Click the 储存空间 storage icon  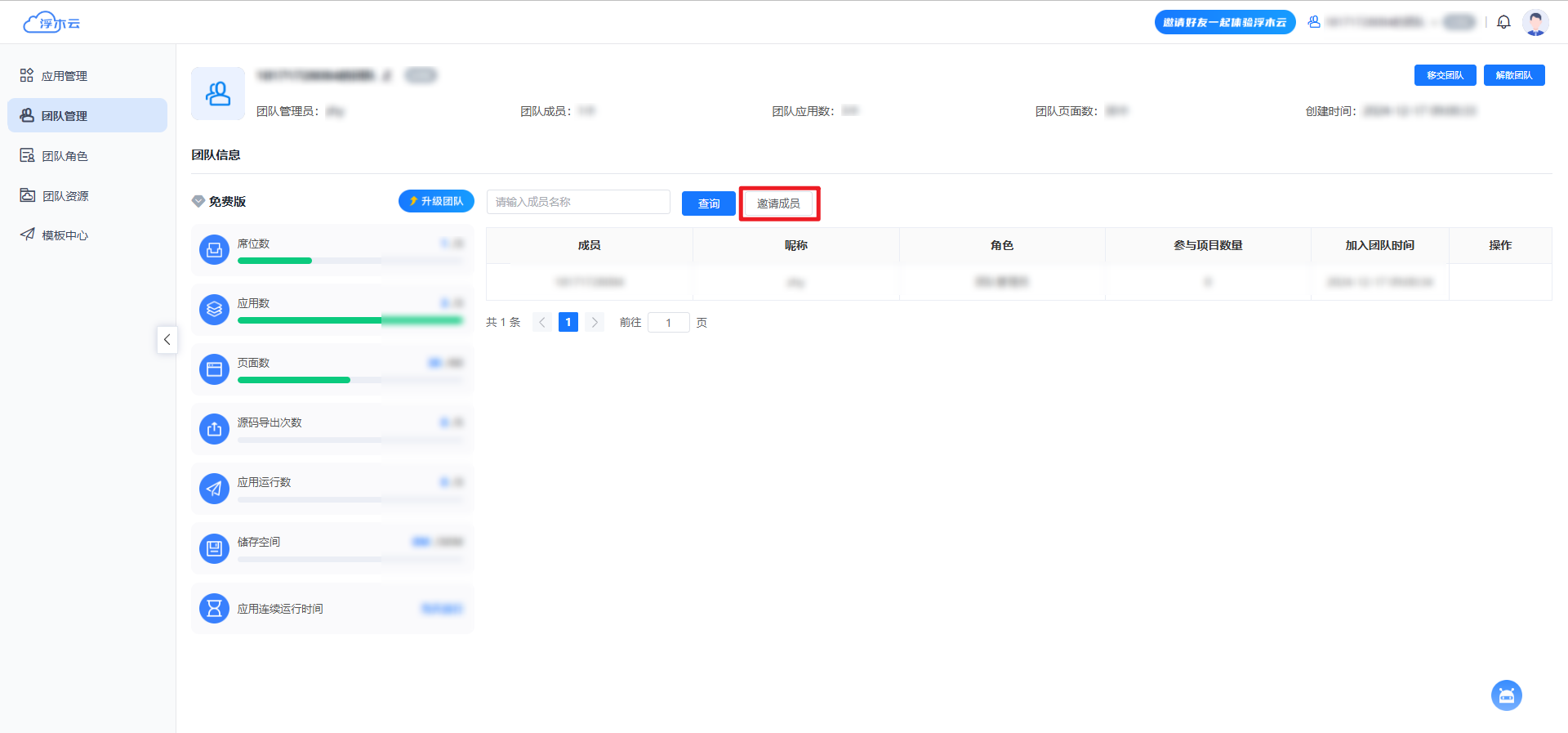(214, 548)
